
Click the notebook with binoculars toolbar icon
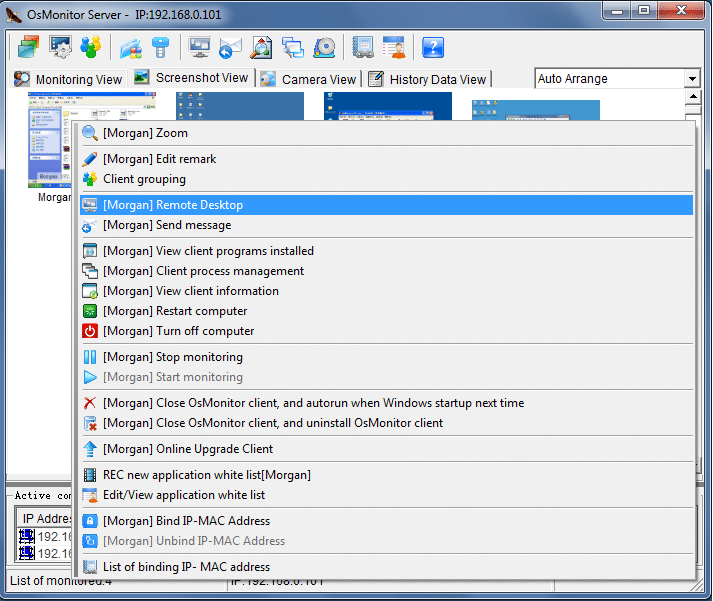[363, 47]
